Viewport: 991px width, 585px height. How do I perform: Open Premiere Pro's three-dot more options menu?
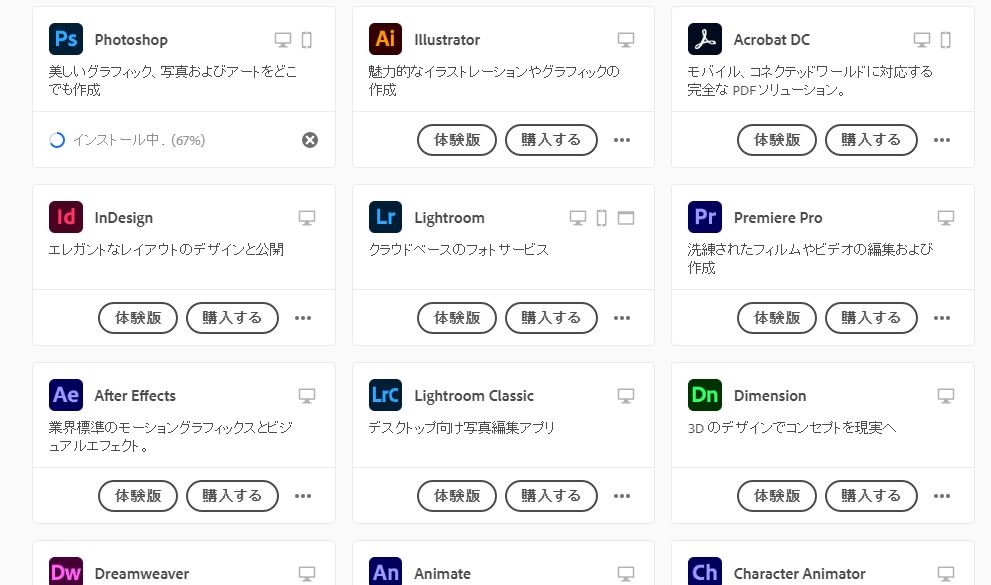[942, 318]
